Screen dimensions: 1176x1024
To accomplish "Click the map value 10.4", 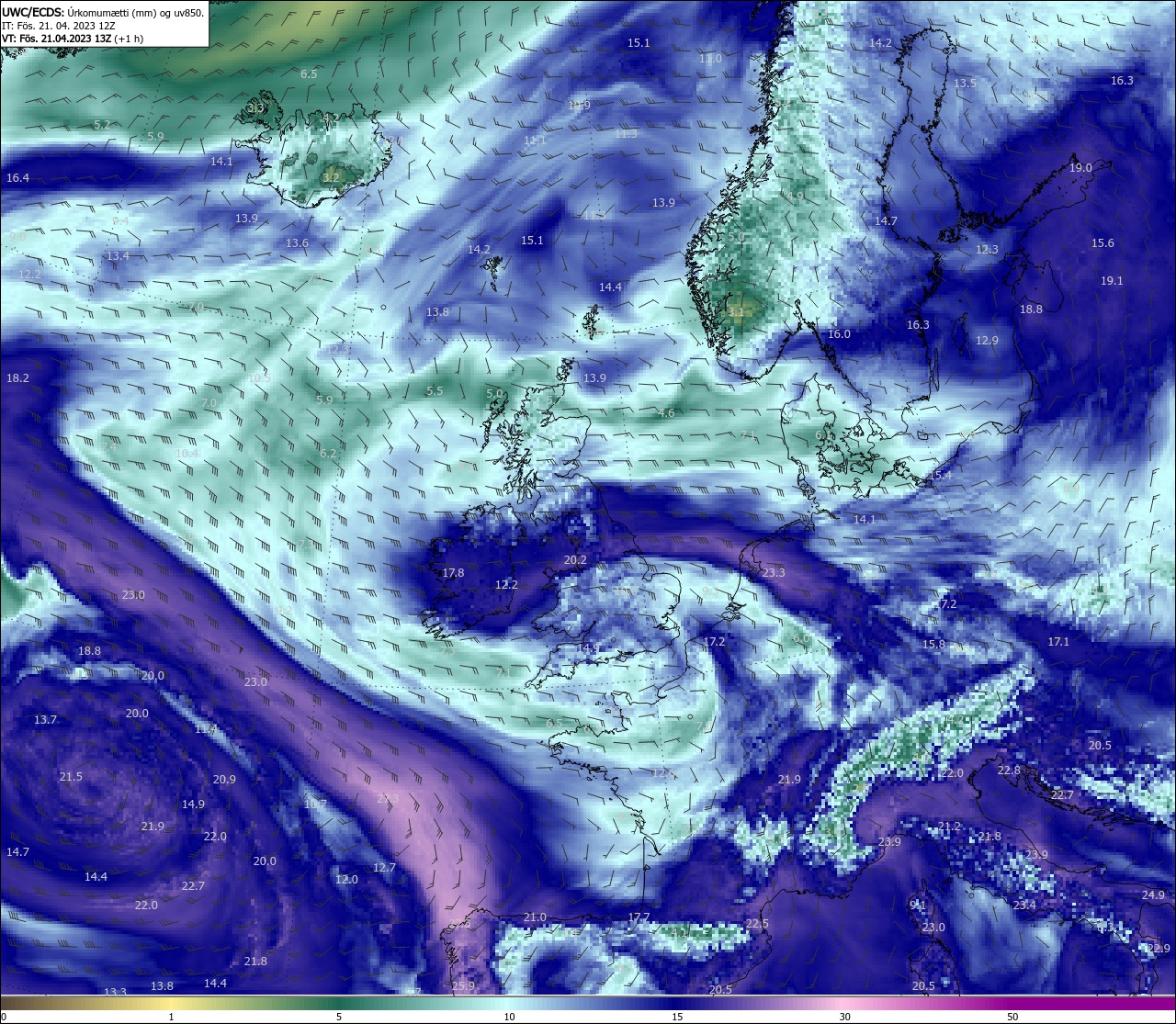I will tap(187, 453).
